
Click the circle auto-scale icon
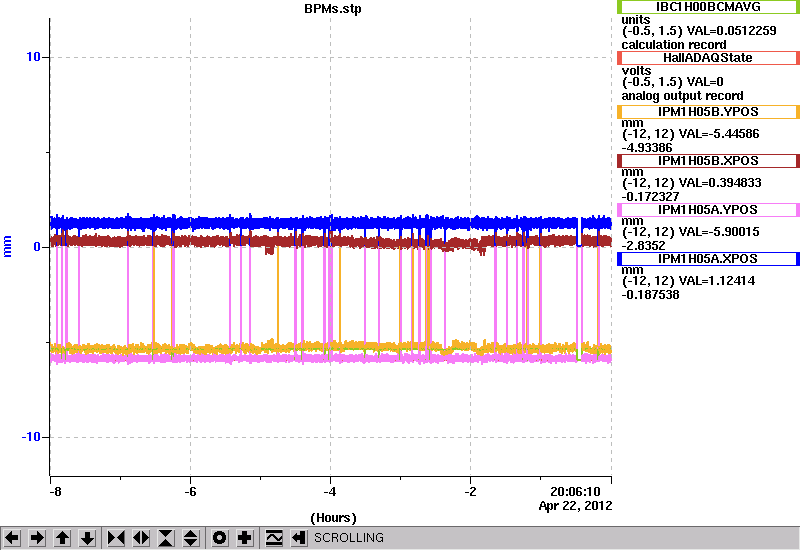click(220, 538)
